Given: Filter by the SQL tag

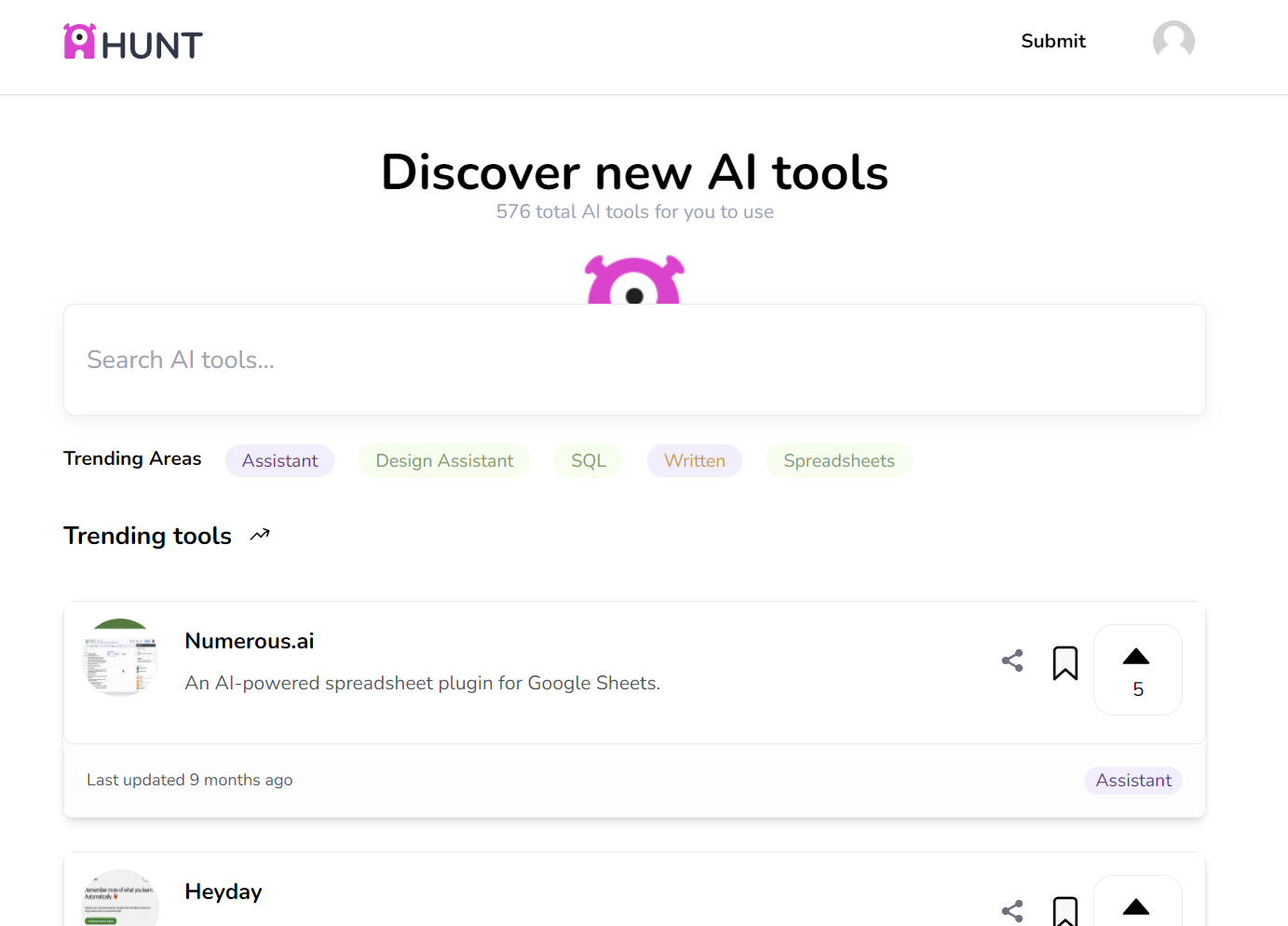Looking at the screenshot, I should (589, 460).
